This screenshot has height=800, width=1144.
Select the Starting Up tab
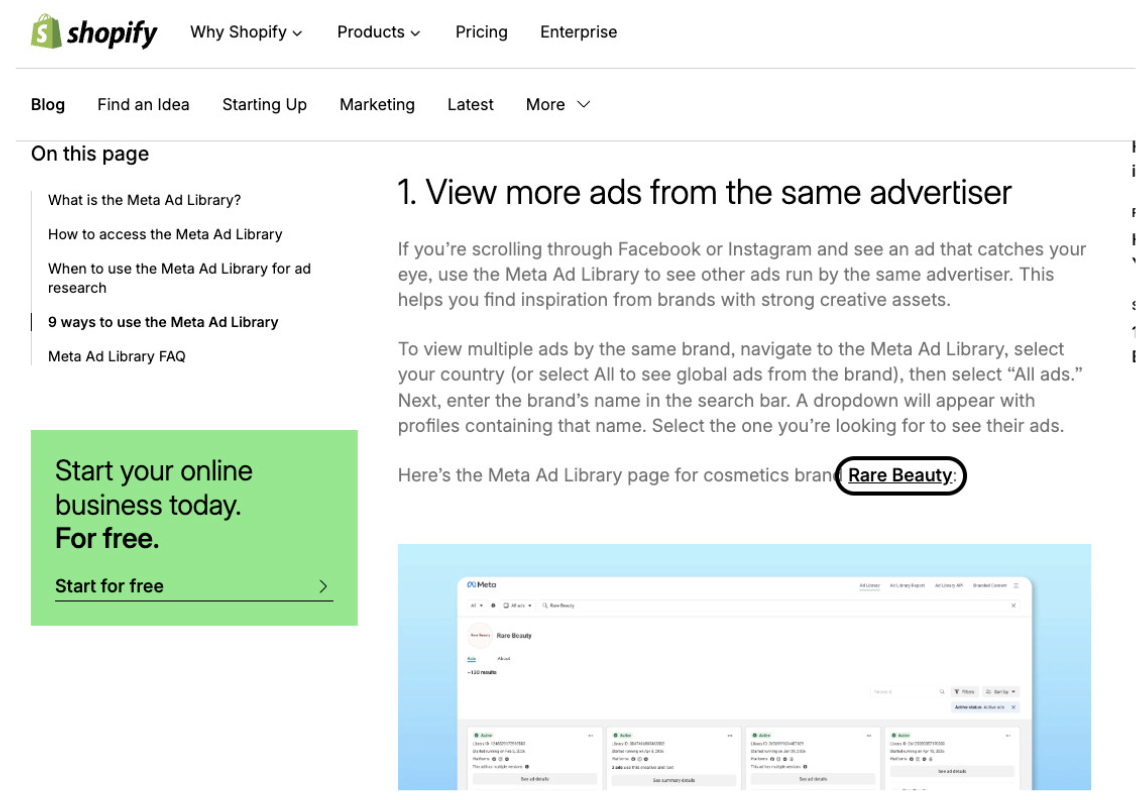pos(264,104)
